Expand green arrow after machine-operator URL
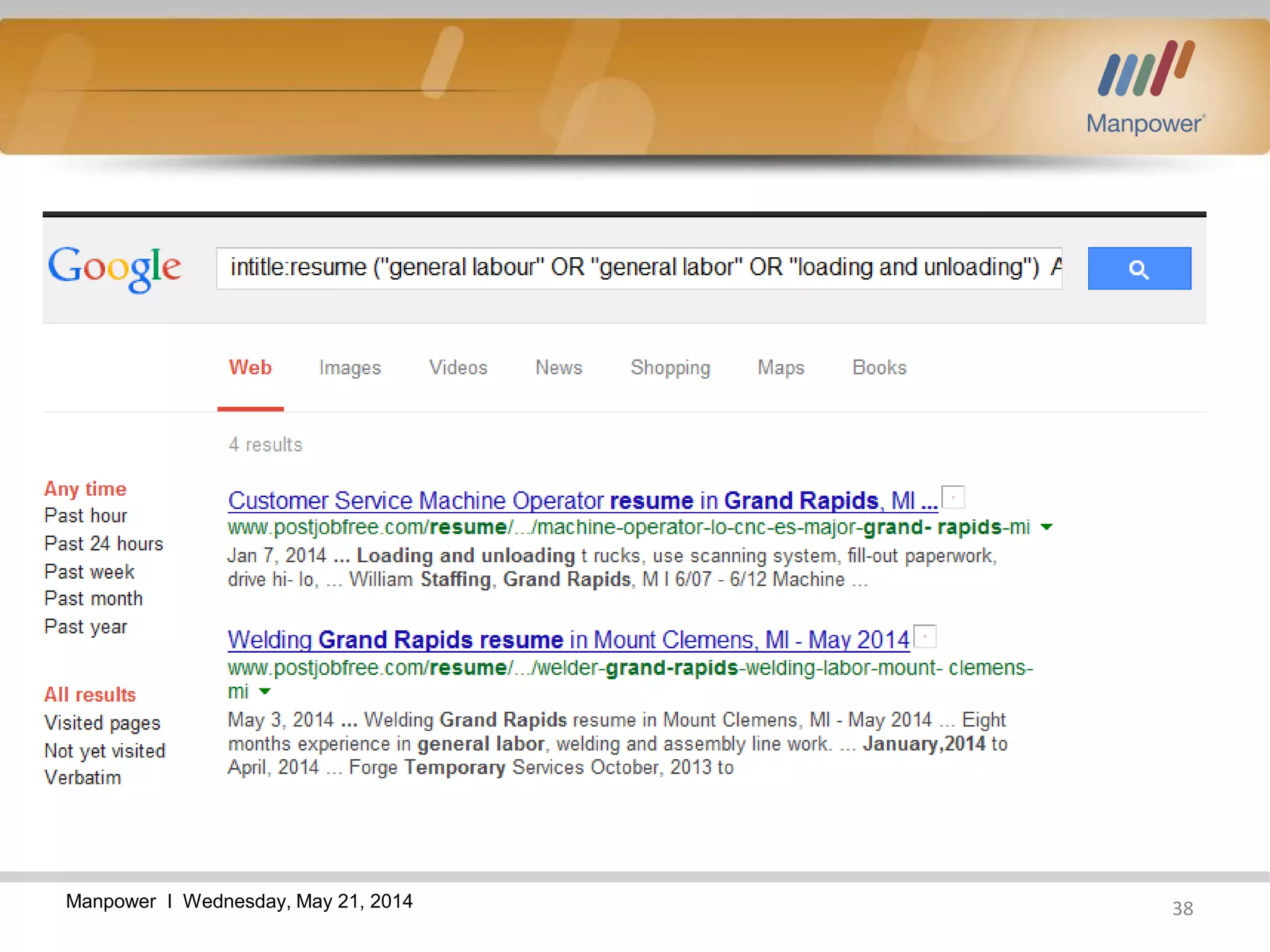This screenshot has height=952, width=1270. click(x=1047, y=527)
